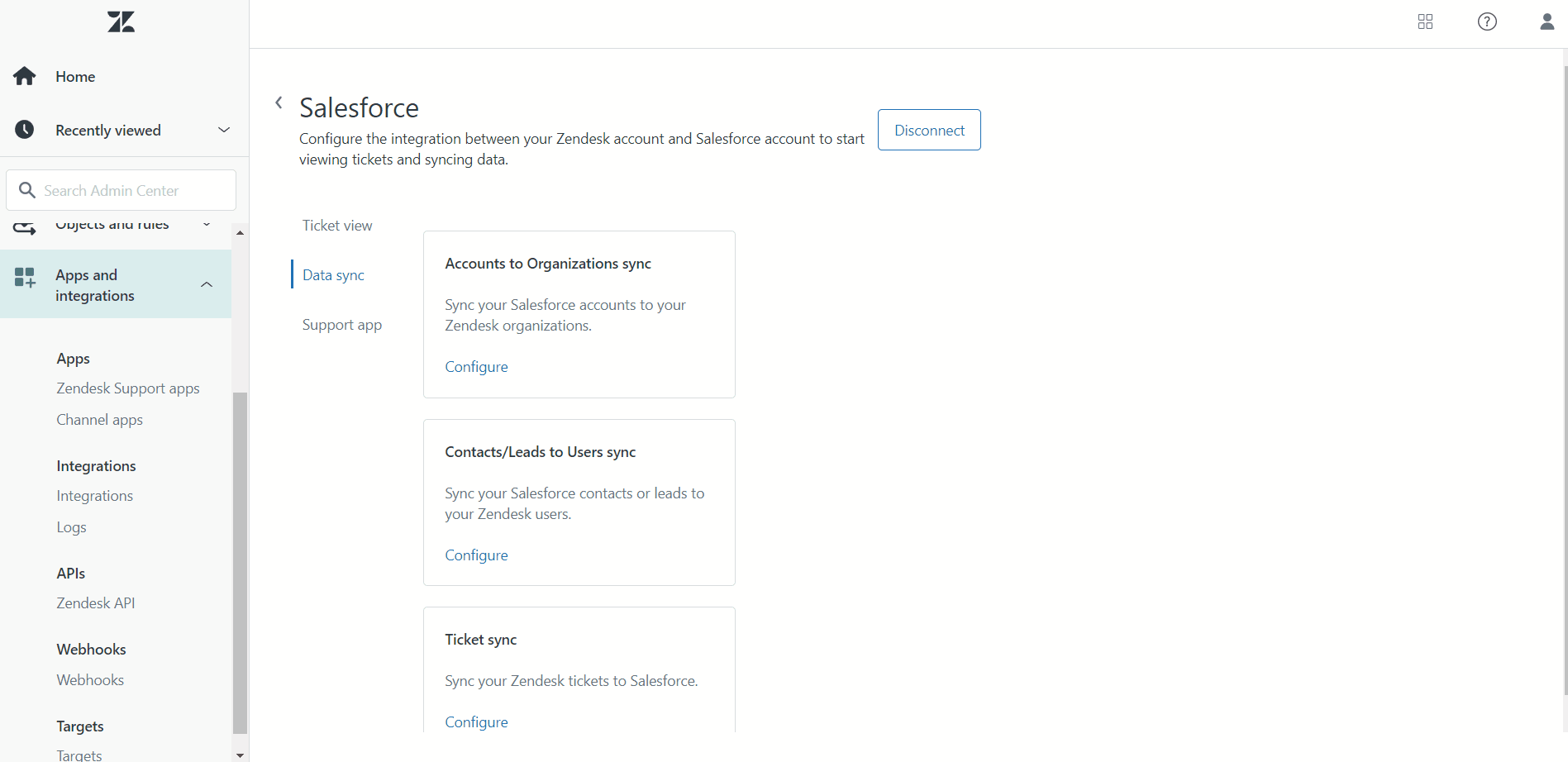Click the Recently viewed clock icon

(25, 130)
